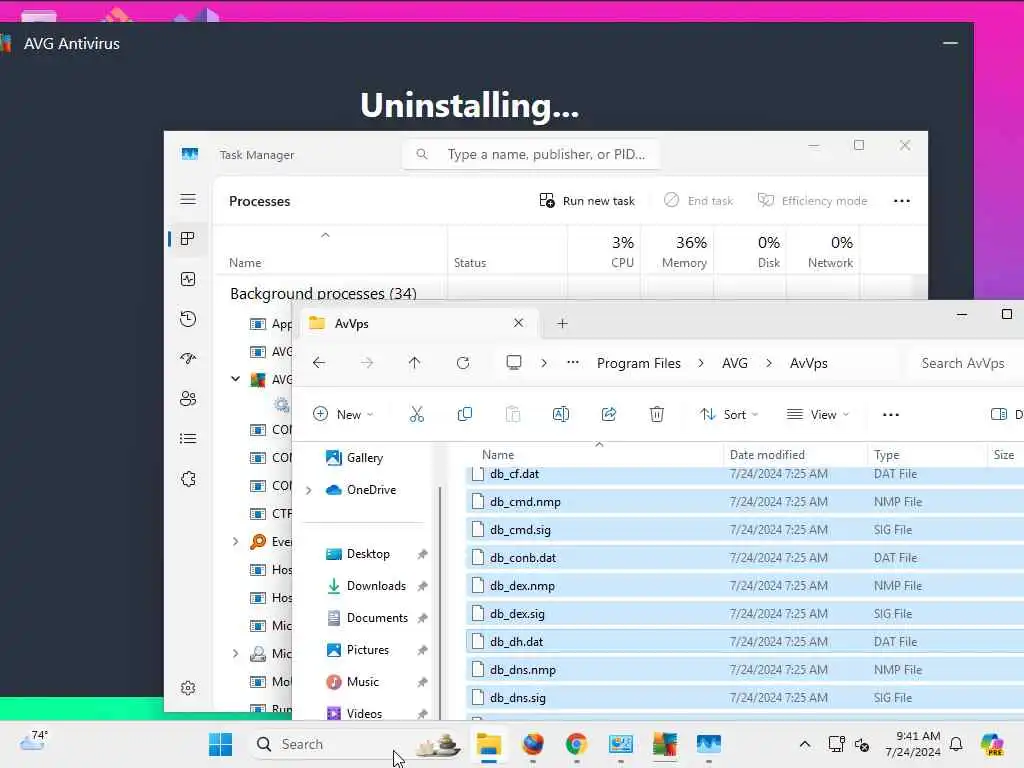Viewport: 1024px width, 768px height.
Task: Close the AvVps File Explorer tab
Action: [519, 323]
